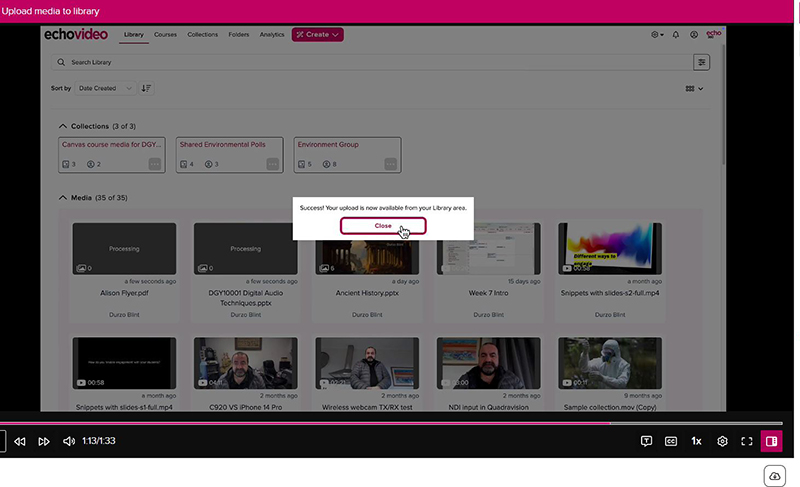Open the Date Created sort dropdown
The height and width of the screenshot is (487, 800).
coord(105,88)
